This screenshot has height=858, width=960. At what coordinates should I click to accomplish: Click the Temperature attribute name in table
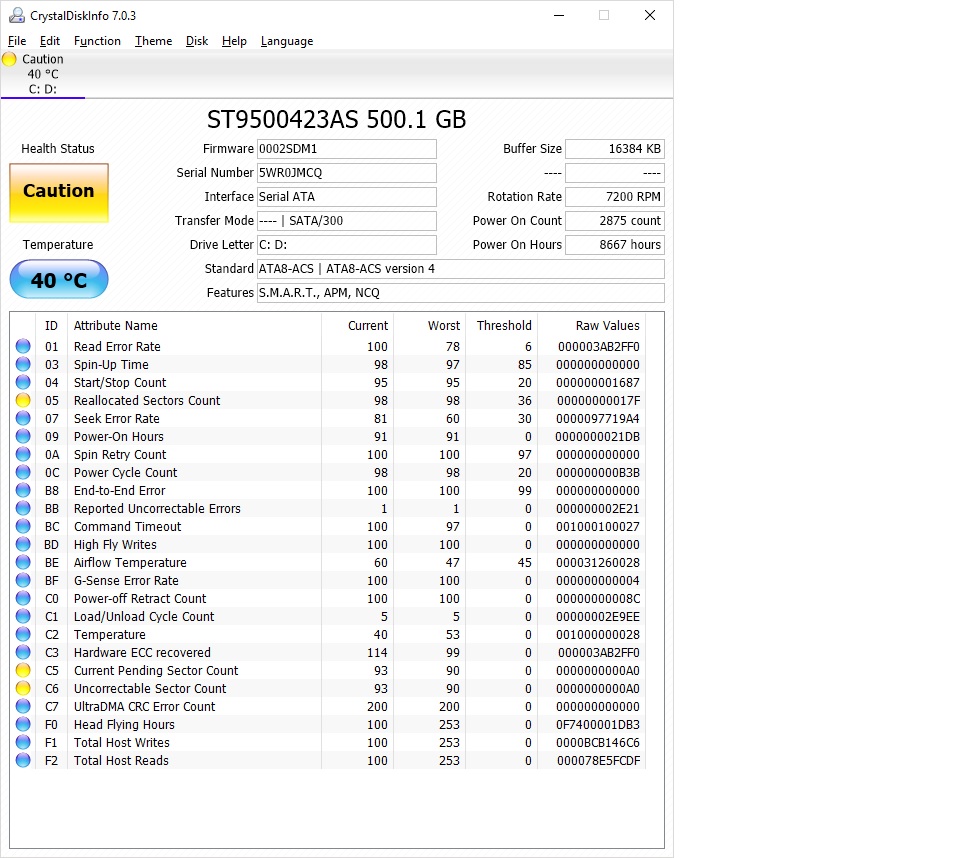[x=110, y=634]
